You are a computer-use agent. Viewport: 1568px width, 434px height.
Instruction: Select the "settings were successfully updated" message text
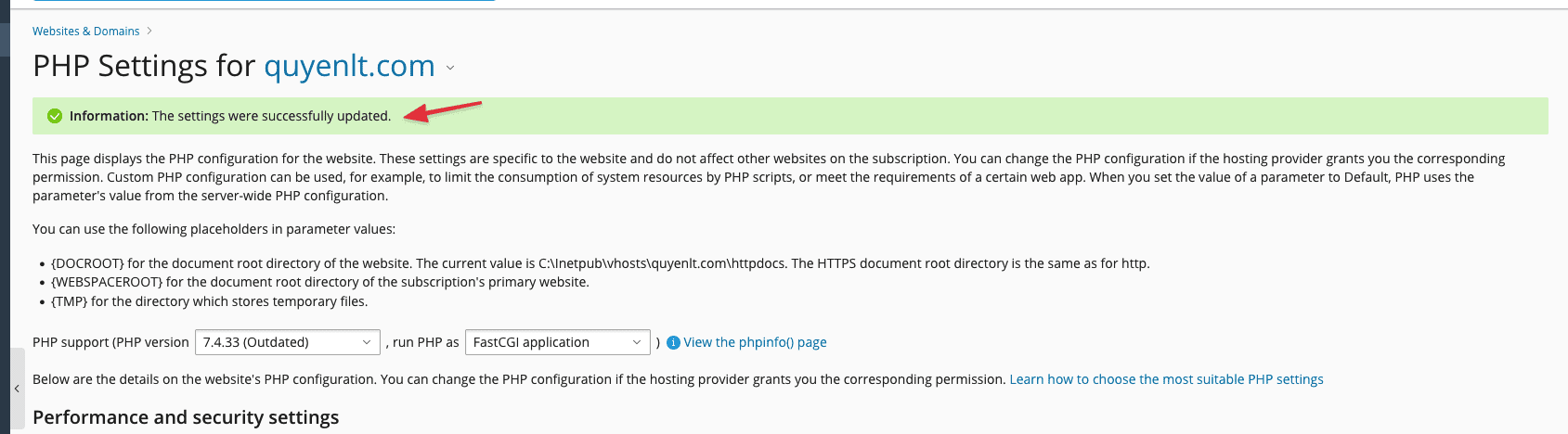(271, 116)
